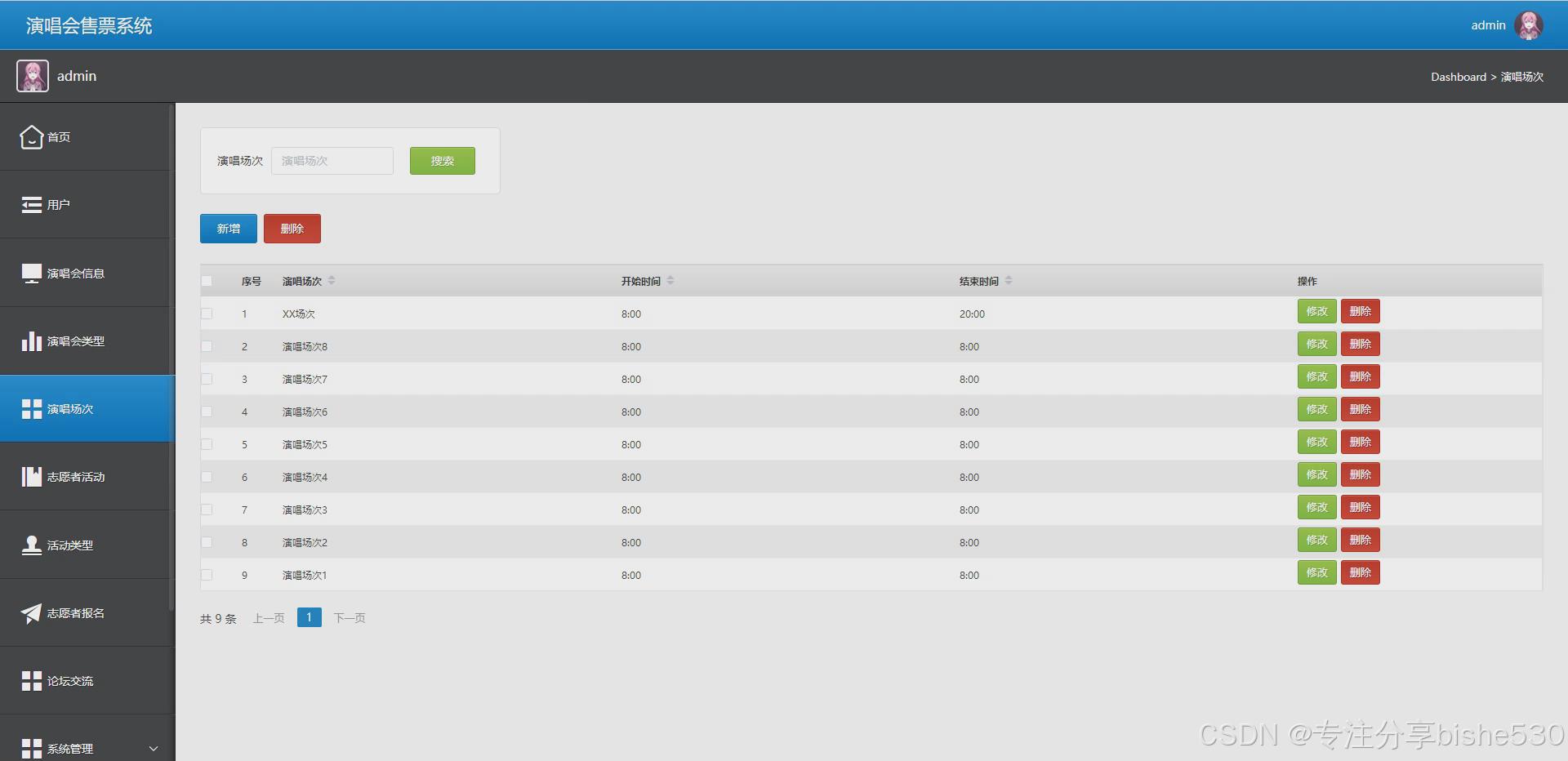Tick the select-all checkbox in the table header

pyautogui.click(x=207, y=281)
